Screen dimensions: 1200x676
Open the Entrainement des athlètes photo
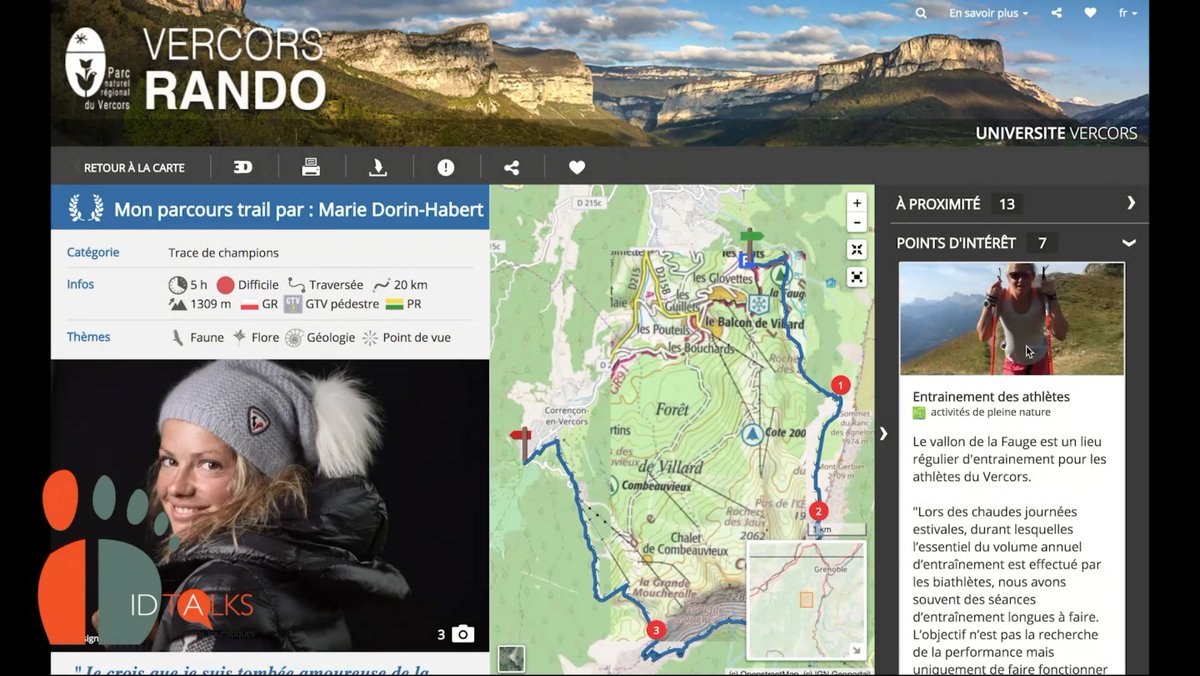tap(1011, 318)
